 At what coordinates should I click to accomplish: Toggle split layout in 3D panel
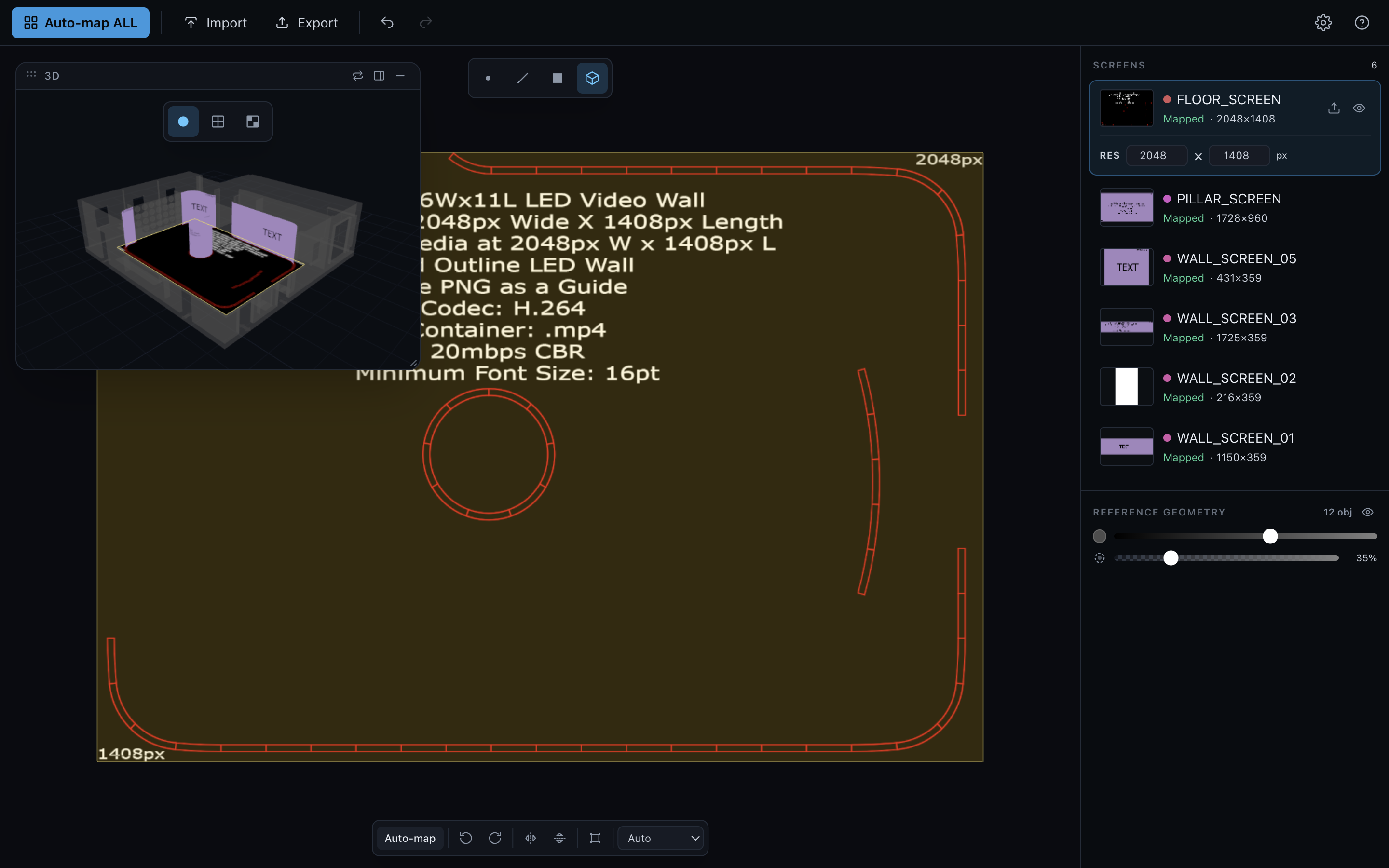379,76
